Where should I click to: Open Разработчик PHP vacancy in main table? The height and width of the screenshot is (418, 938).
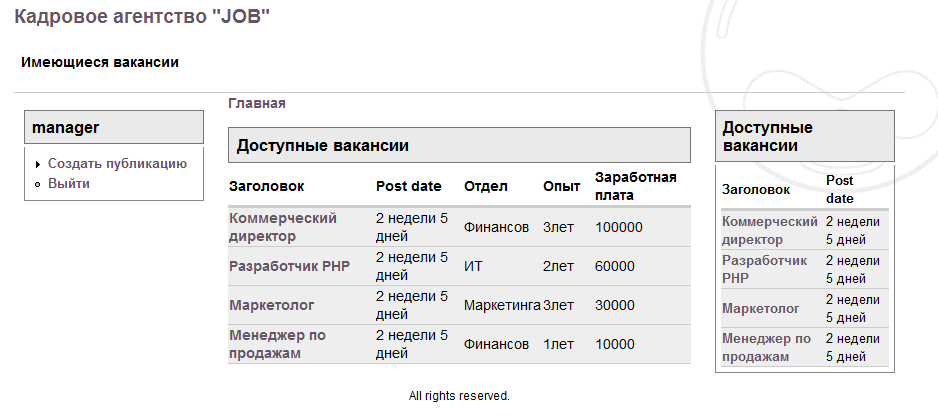(x=290, y=266)
